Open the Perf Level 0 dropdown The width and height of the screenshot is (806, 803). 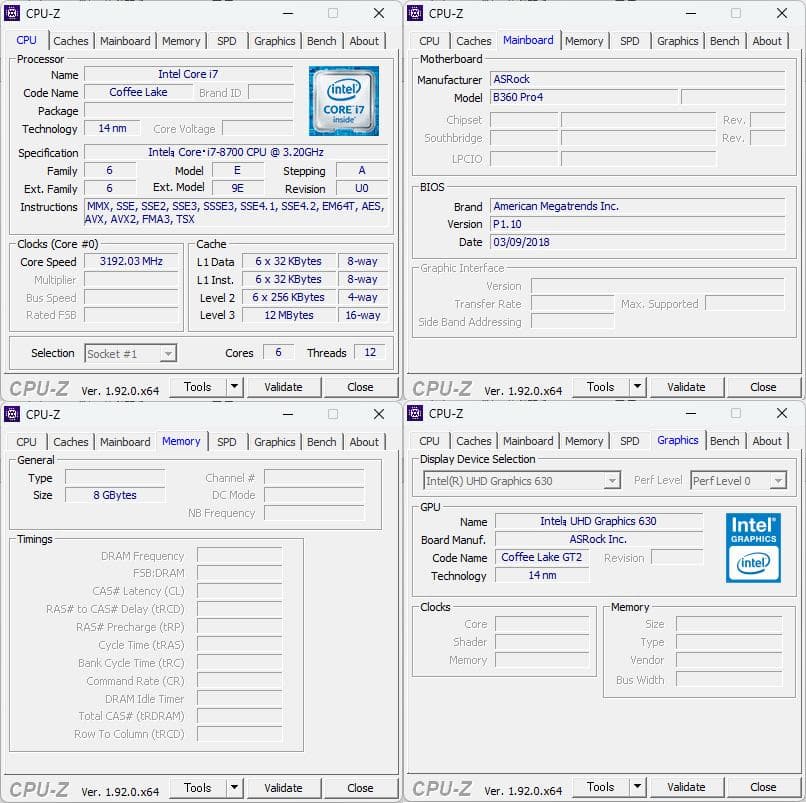coord(738,480)
